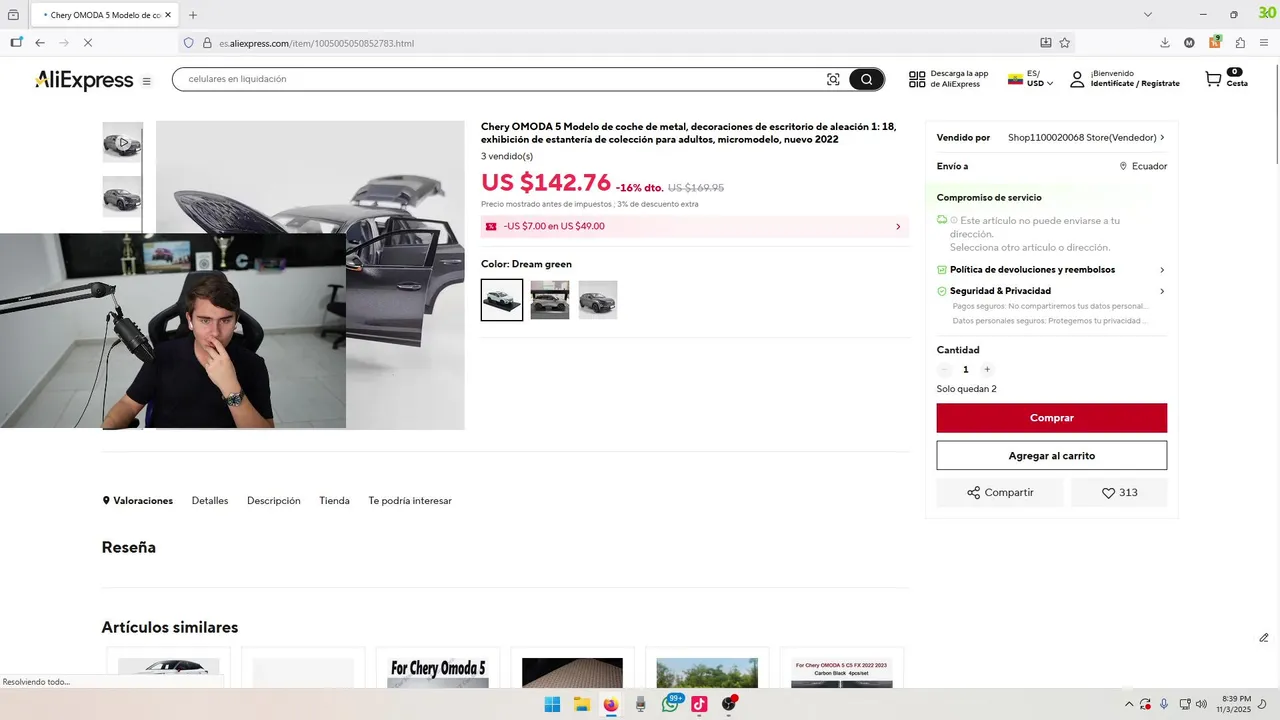Open TikTok app in taskbar
The width and height of the screenshot is (1280, 720).
tap(700, 704)
